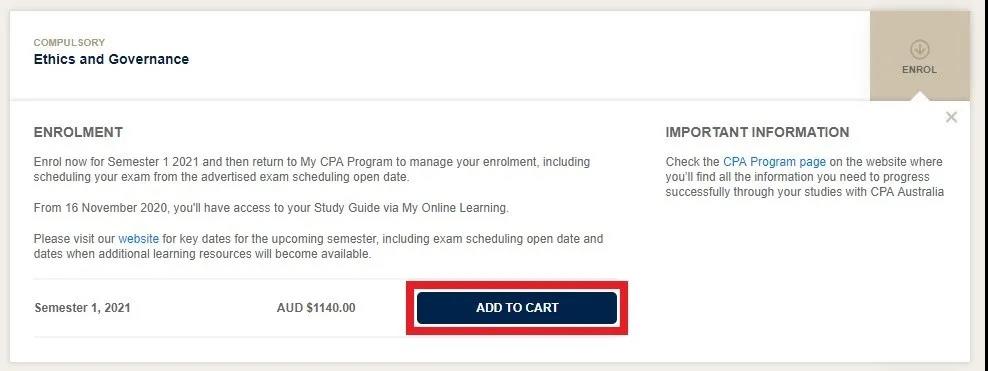This screenshot has height=371, width=988.
Task: Click the ENROLMENT section heading
Action: coord(78,132)
